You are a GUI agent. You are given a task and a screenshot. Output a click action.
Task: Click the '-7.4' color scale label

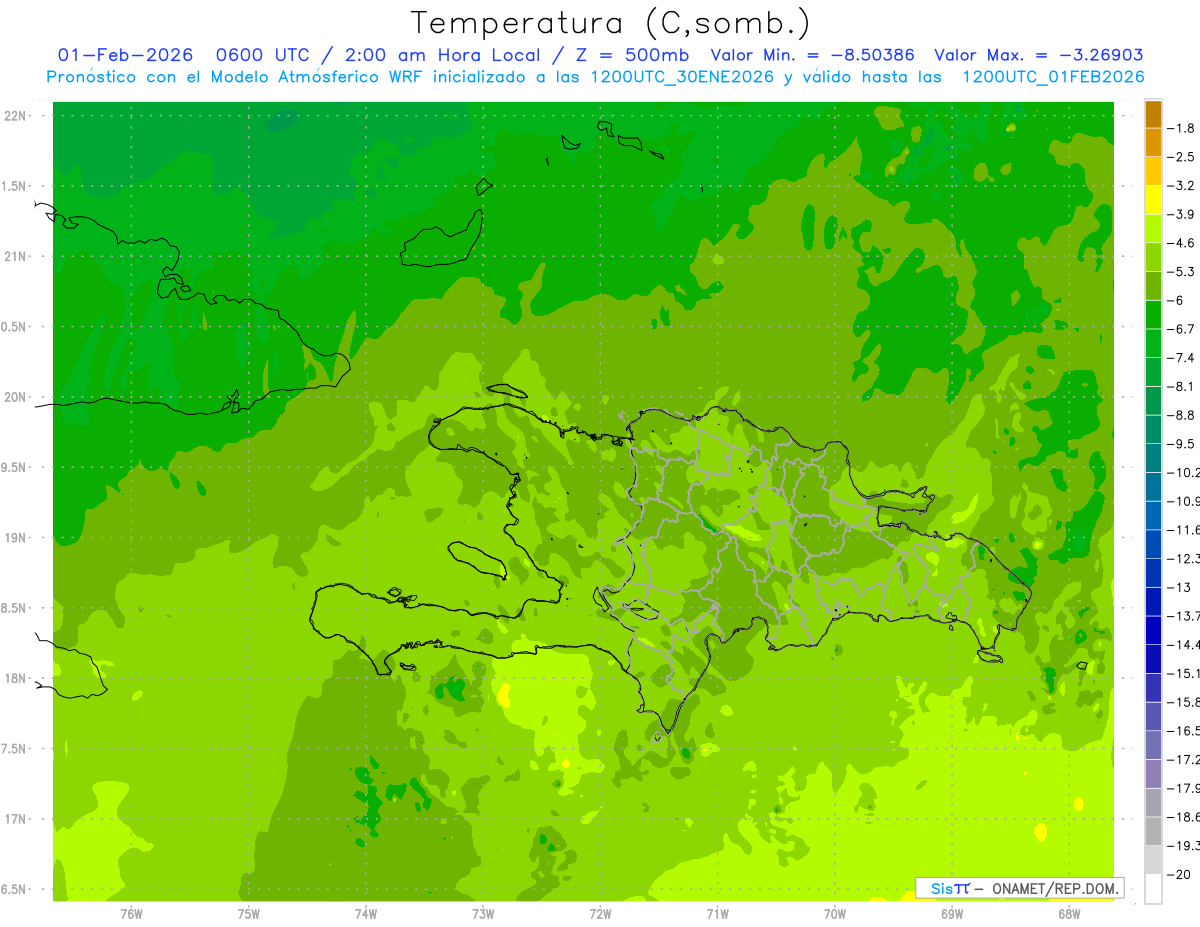click(x=1181, y=358)
